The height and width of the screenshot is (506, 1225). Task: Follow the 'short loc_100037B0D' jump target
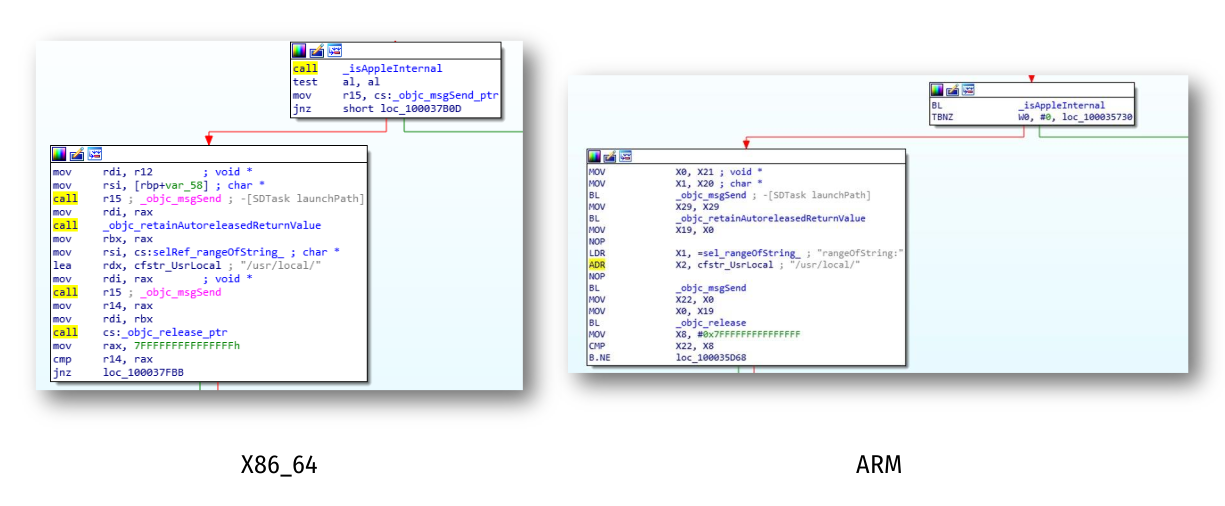pos(403,109)
